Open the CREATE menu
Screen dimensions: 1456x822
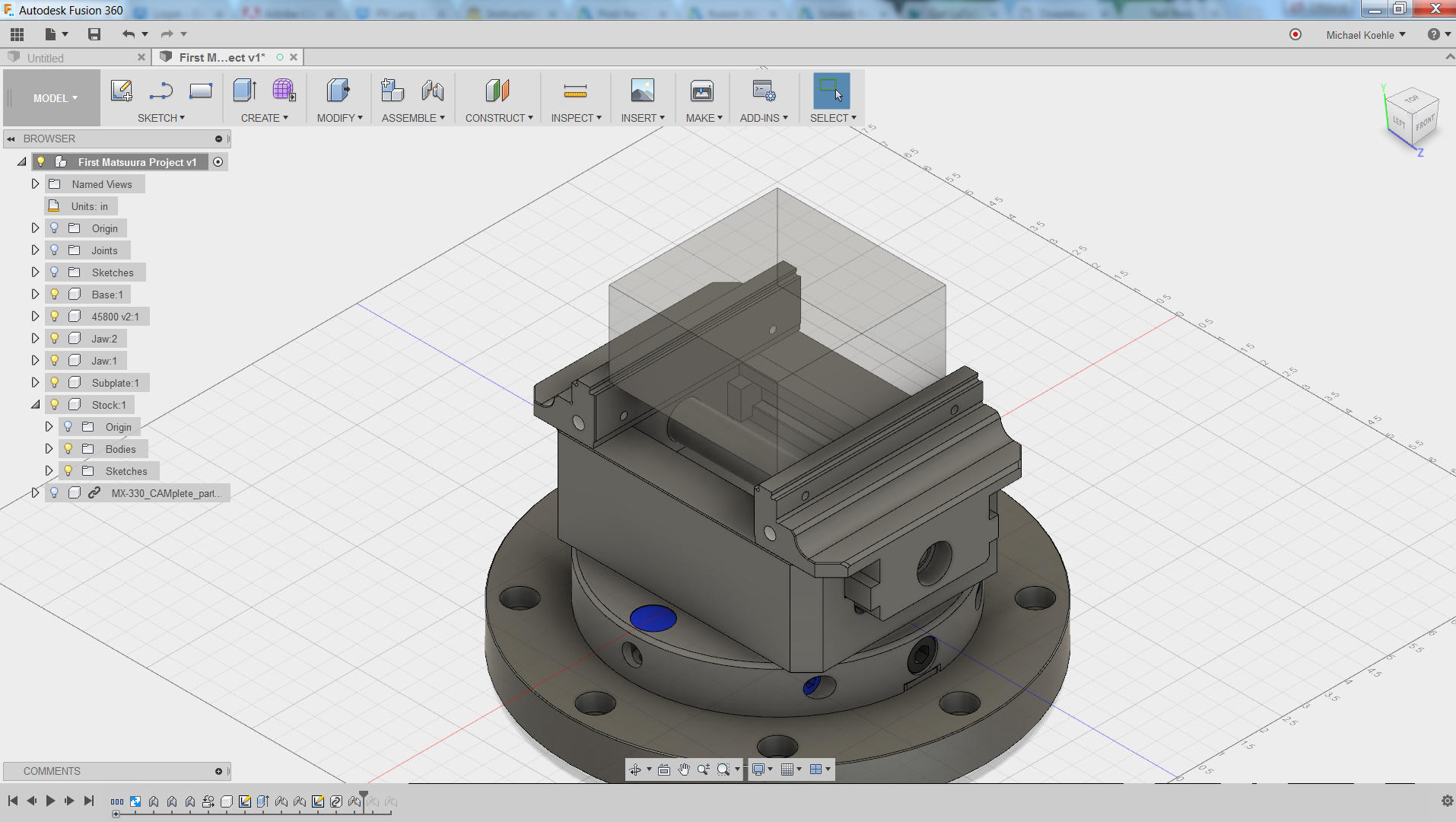tap(264, 118)
